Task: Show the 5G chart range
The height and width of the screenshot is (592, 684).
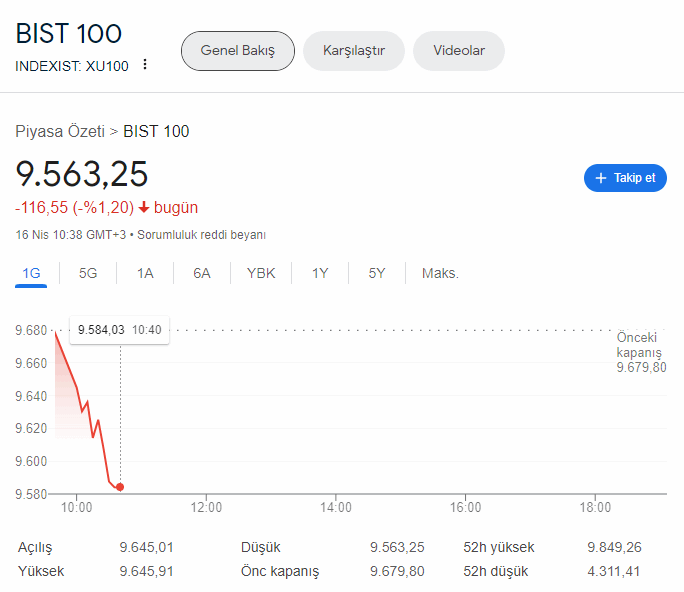Action: 88,273
